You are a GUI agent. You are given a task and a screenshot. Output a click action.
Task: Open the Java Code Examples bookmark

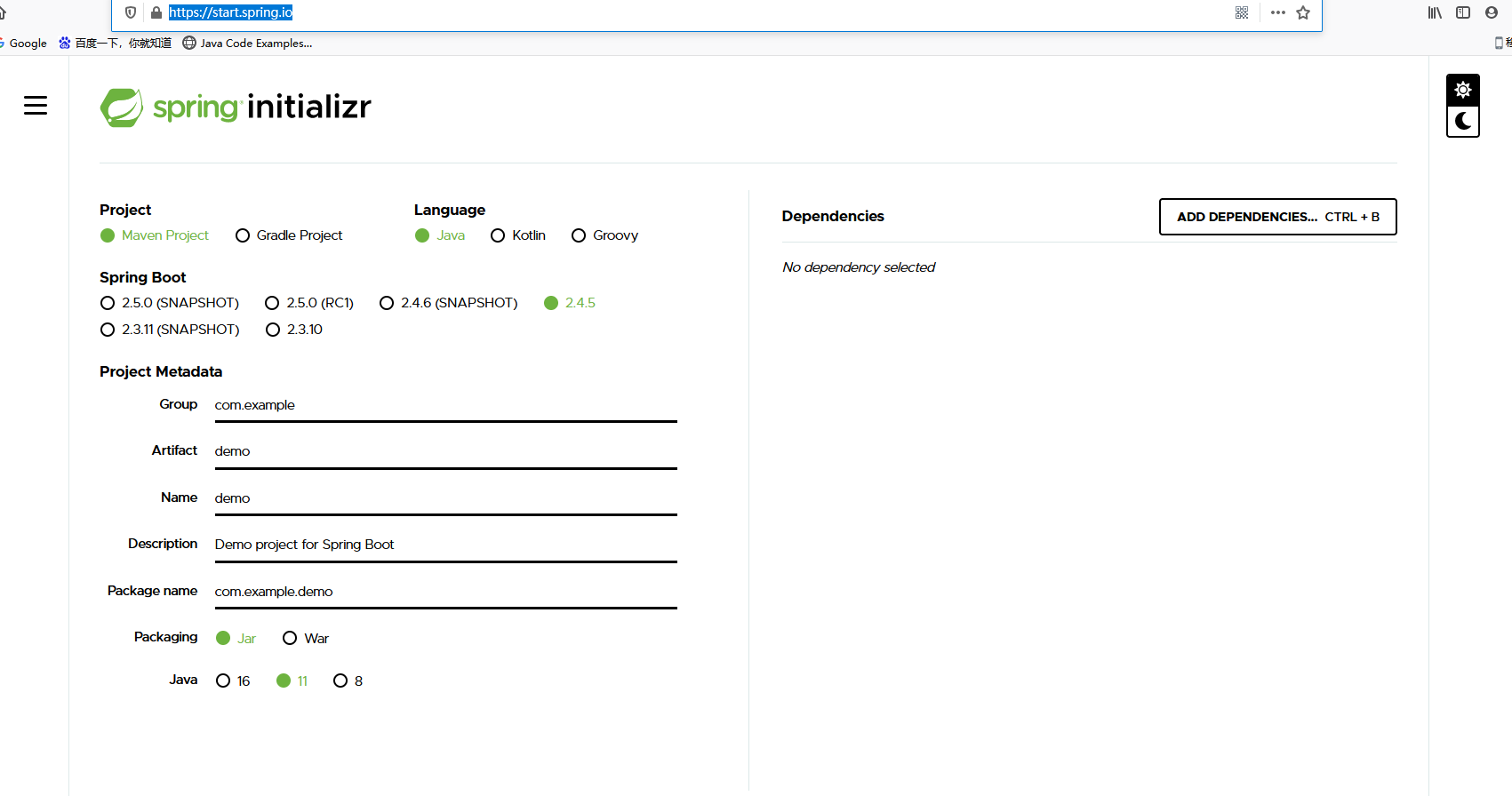coord(247,43)
